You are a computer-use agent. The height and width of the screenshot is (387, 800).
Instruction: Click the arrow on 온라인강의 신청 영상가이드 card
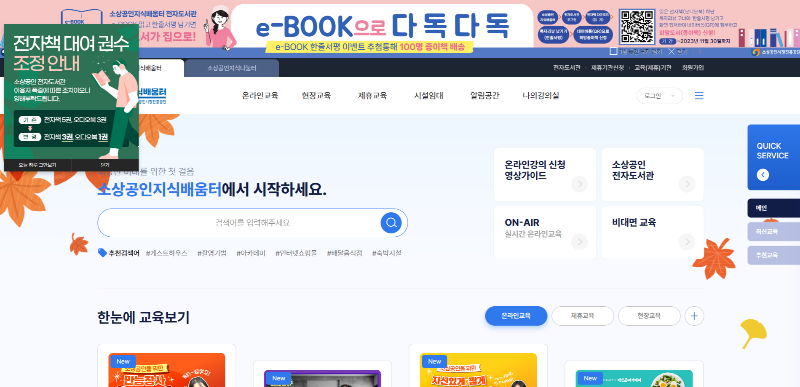[579, 184]
